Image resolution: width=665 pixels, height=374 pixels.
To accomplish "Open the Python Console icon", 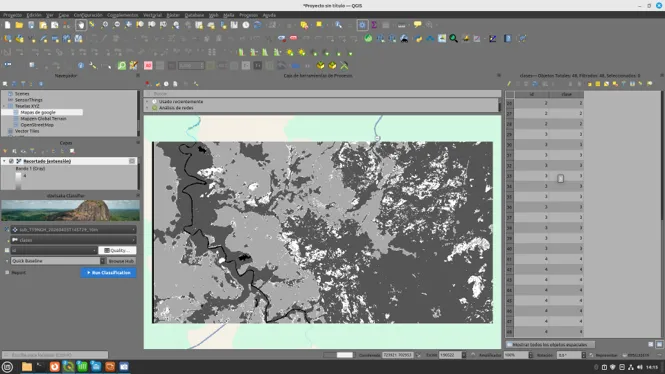I will pyautogui.click(x=419, y=39).
